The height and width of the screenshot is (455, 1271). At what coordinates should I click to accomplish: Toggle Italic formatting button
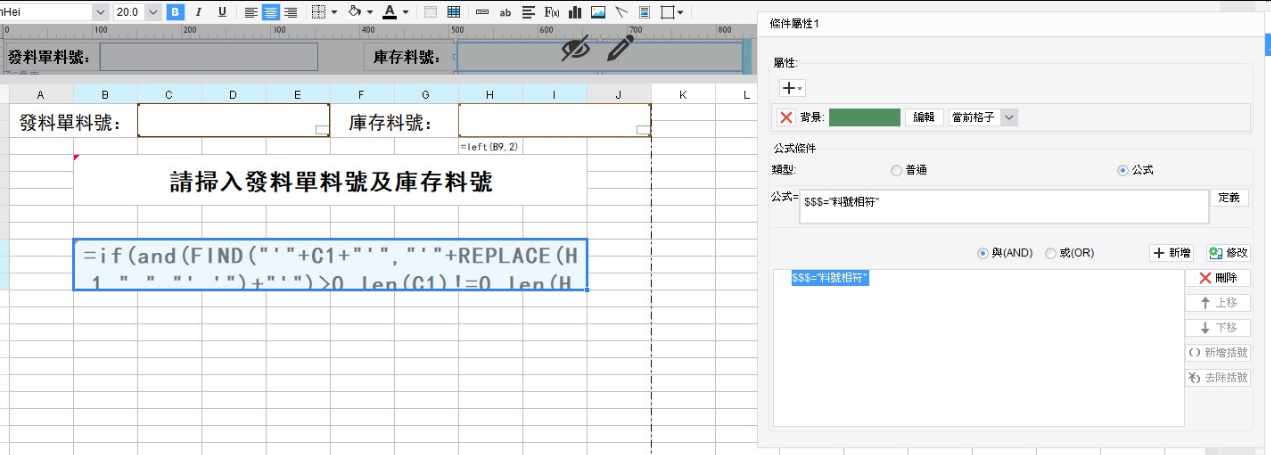(198, 12)
